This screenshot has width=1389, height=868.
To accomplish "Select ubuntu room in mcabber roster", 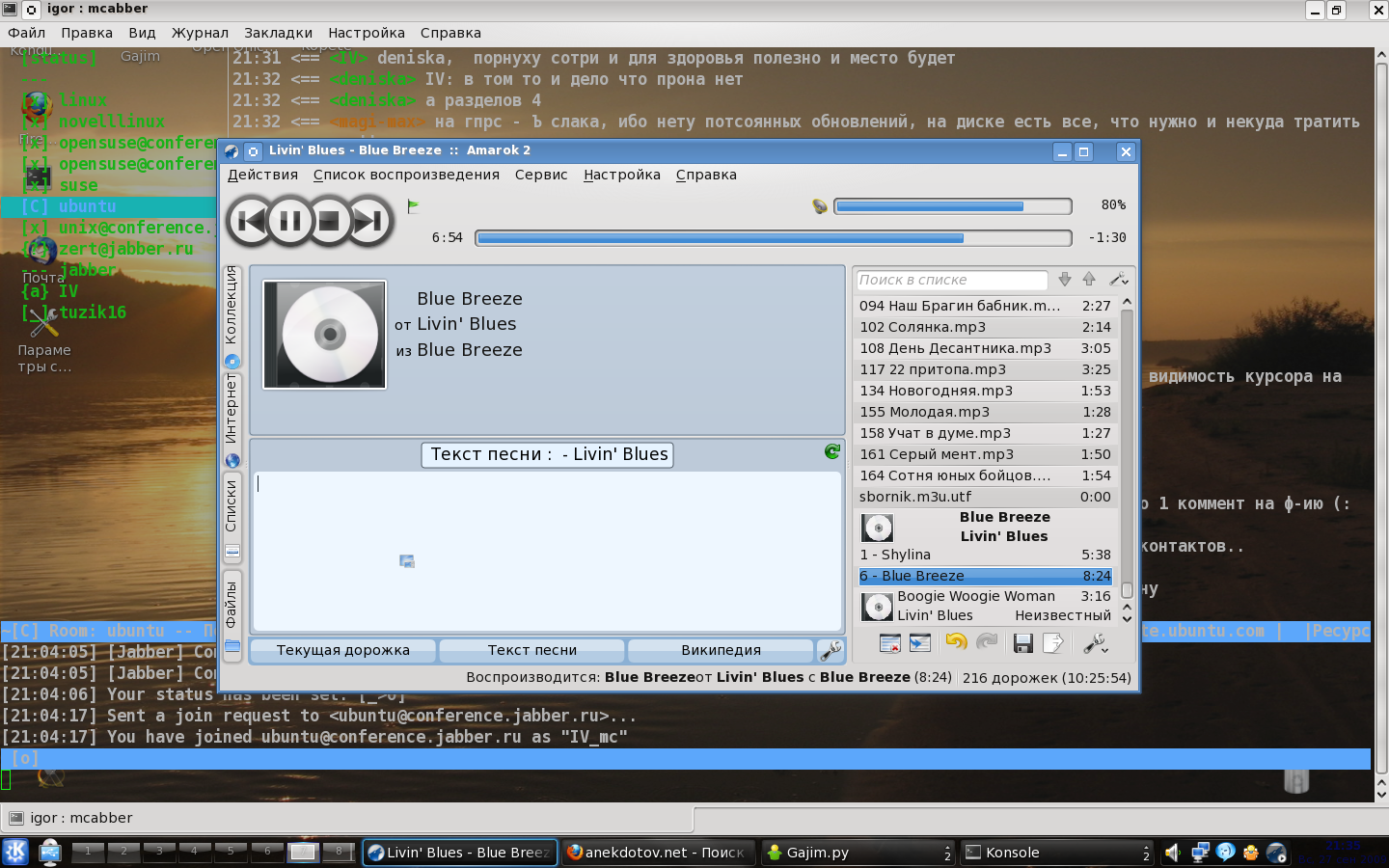I will click(x=109, y=206).
